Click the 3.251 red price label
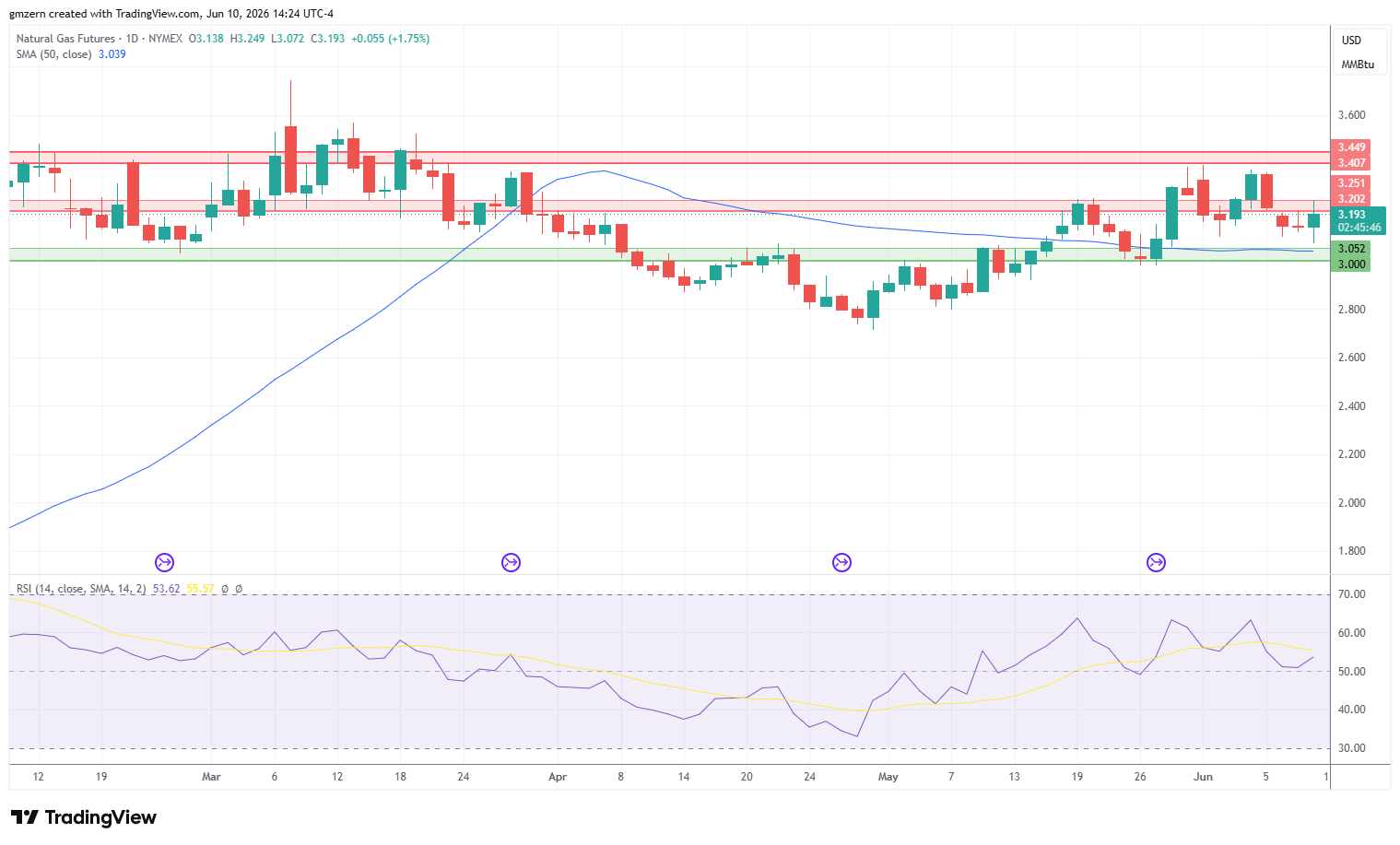Screen dimensions: 1400x845 1352,183
